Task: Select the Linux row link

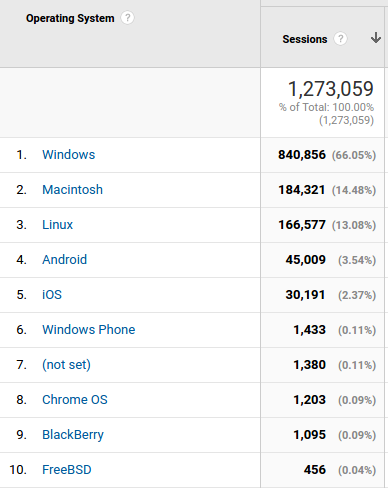Action: 57,225
